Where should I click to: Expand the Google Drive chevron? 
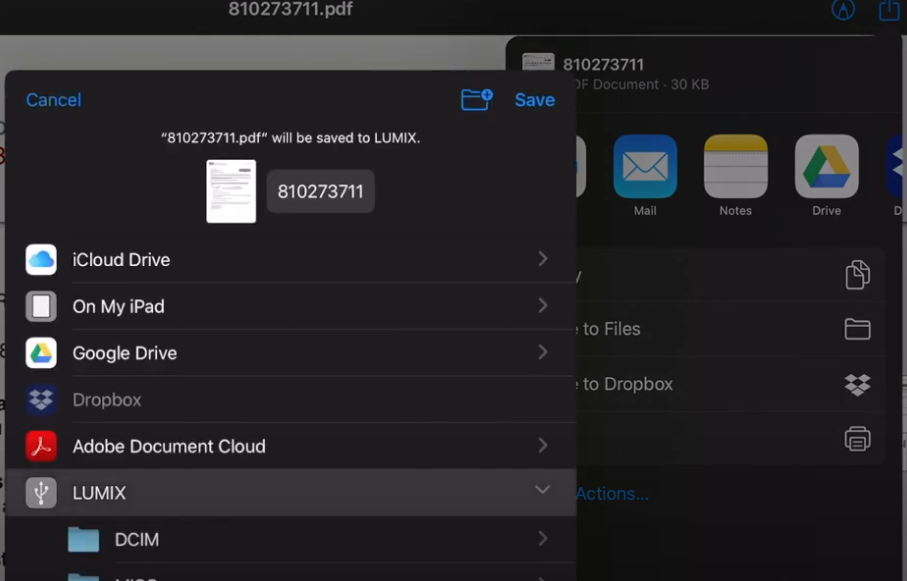543,352
